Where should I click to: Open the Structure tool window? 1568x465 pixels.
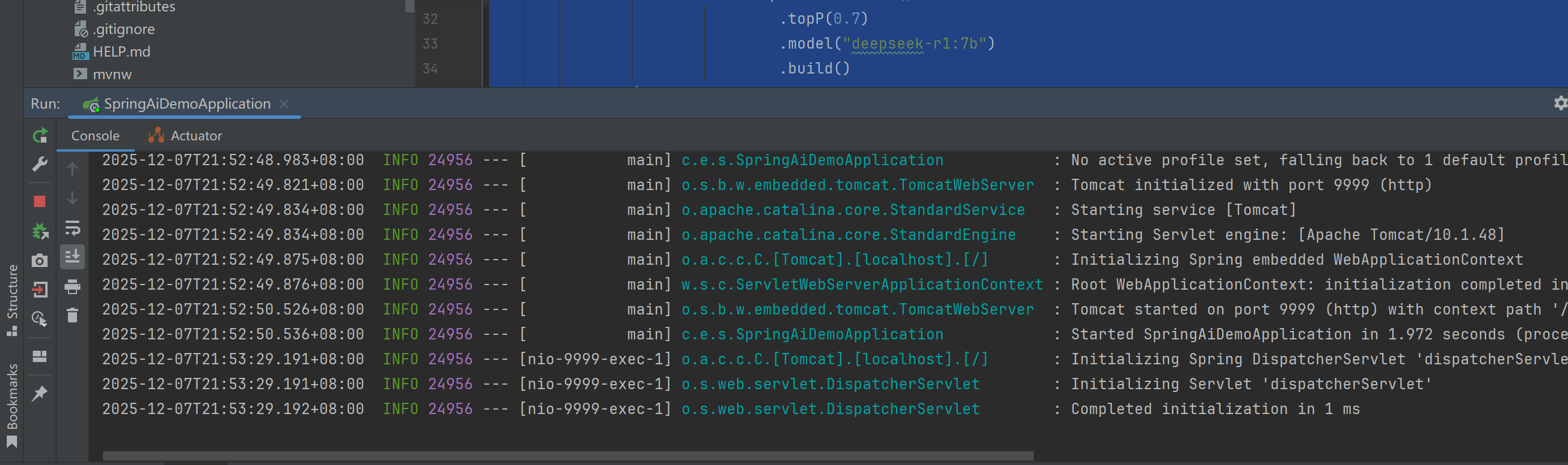point(11,300)
